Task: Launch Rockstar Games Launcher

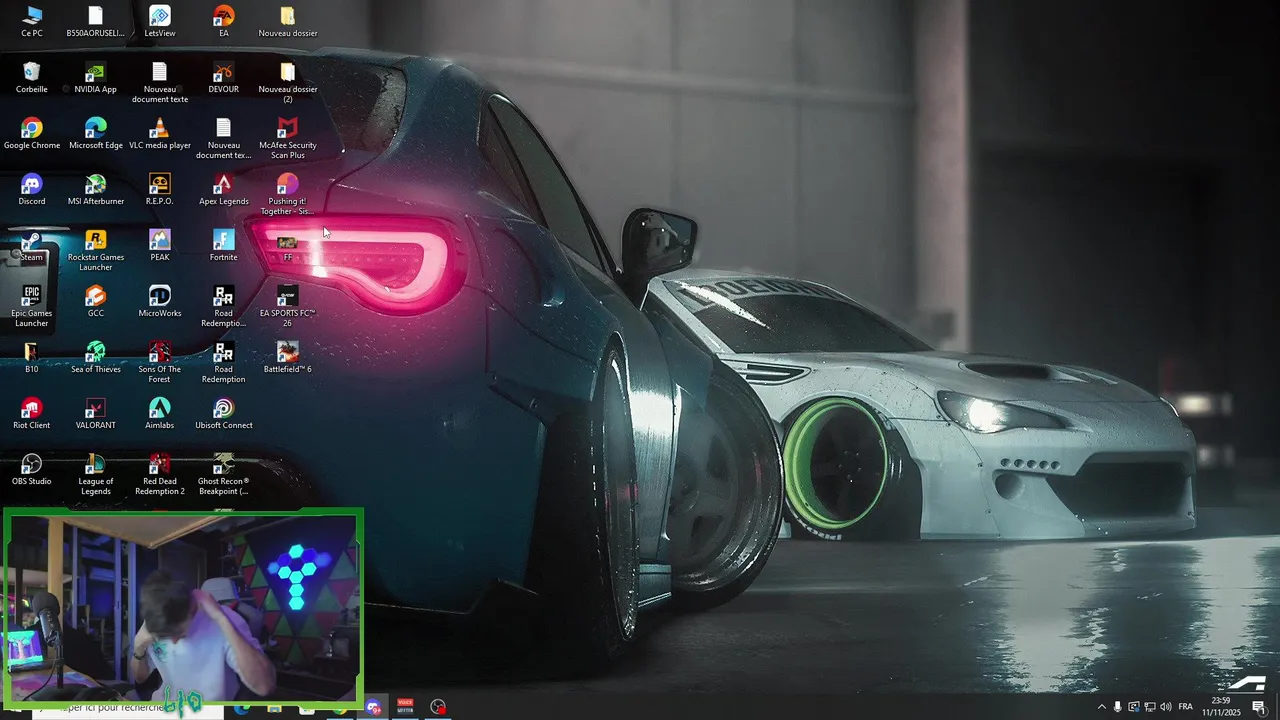Action: pos(96,251)
